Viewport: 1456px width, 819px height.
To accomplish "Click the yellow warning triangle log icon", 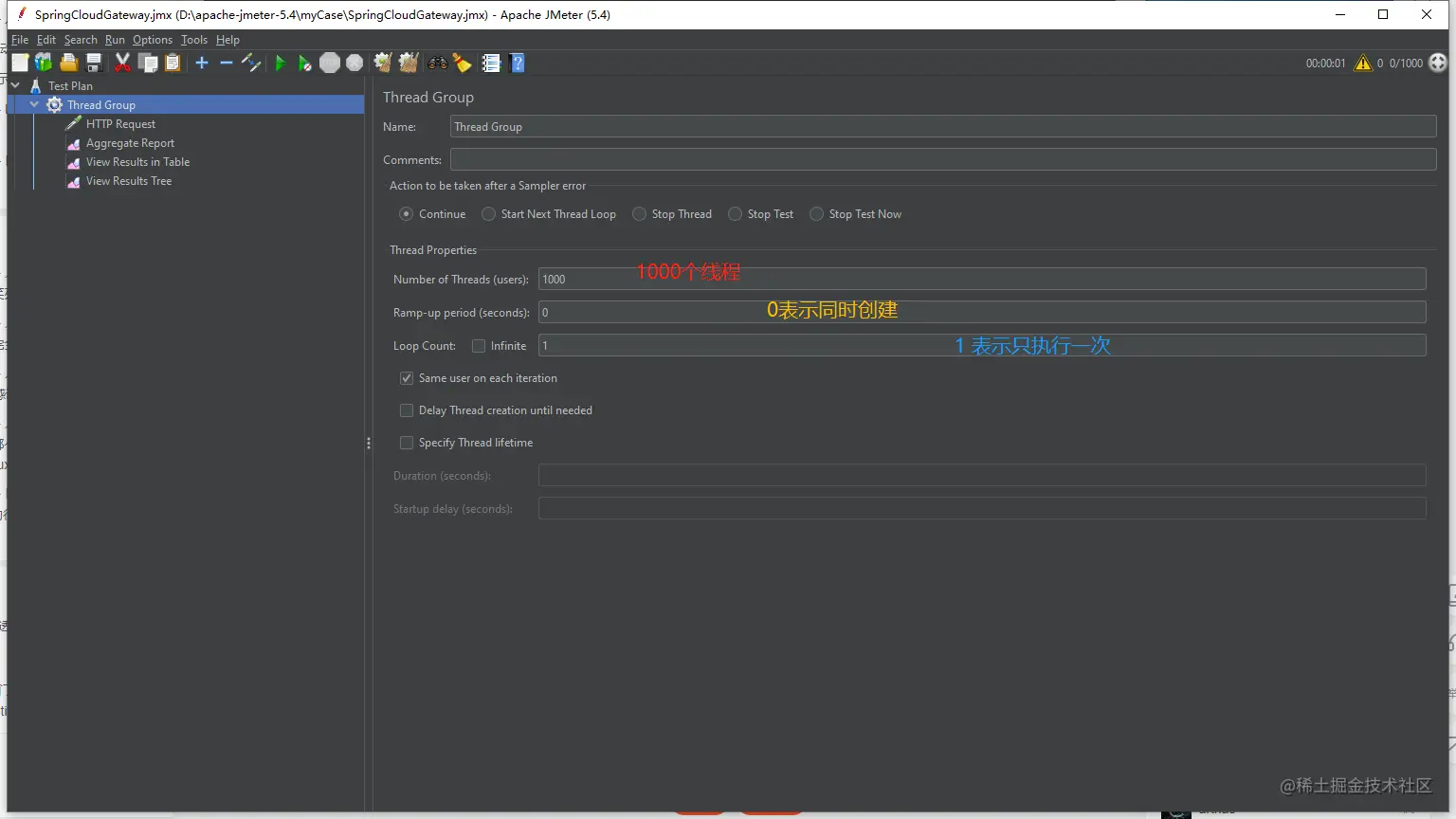I will [x=1363, y=63].
